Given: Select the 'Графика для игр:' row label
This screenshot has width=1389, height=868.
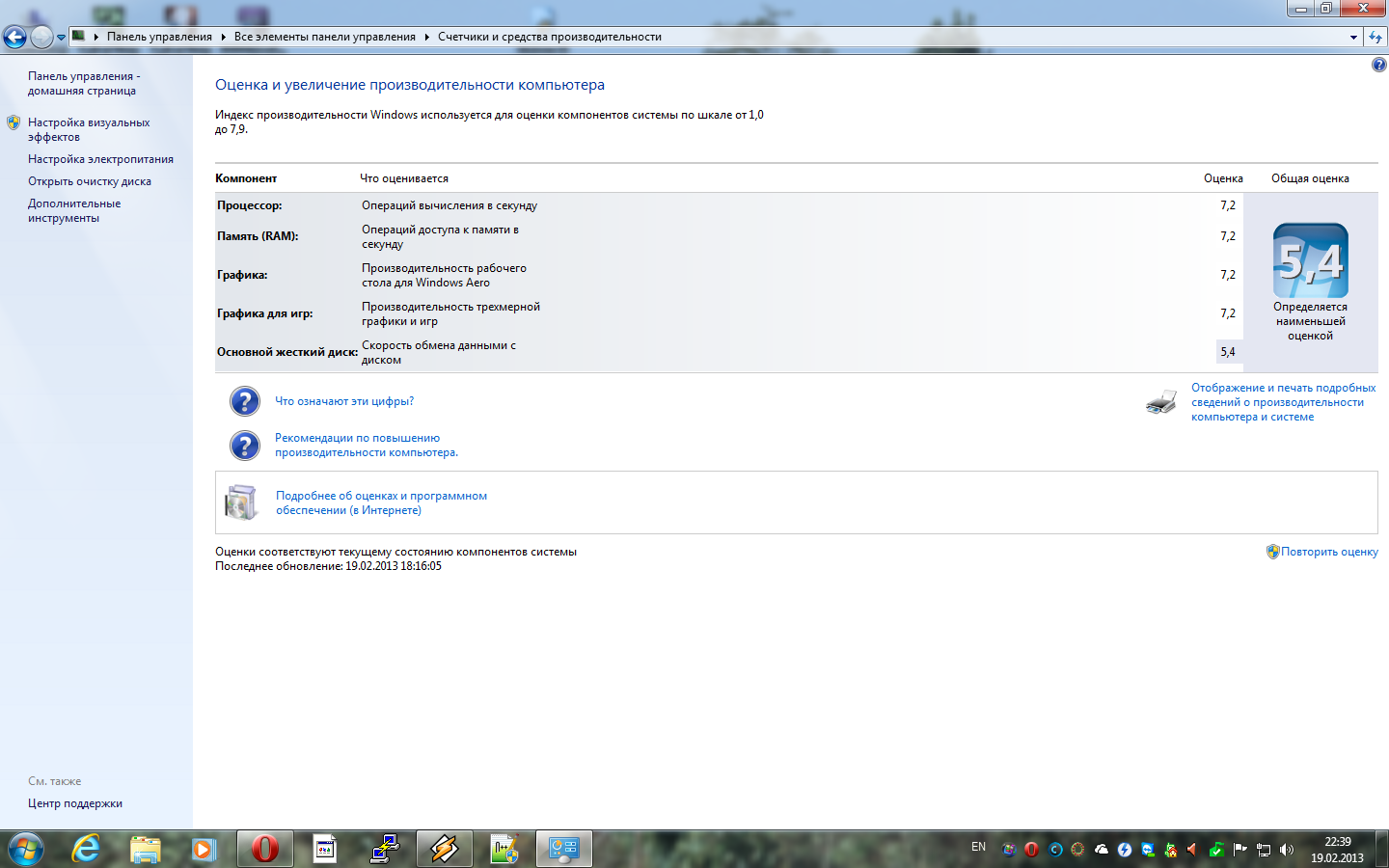Looking at the screenshot, I should tap(265, 313).
